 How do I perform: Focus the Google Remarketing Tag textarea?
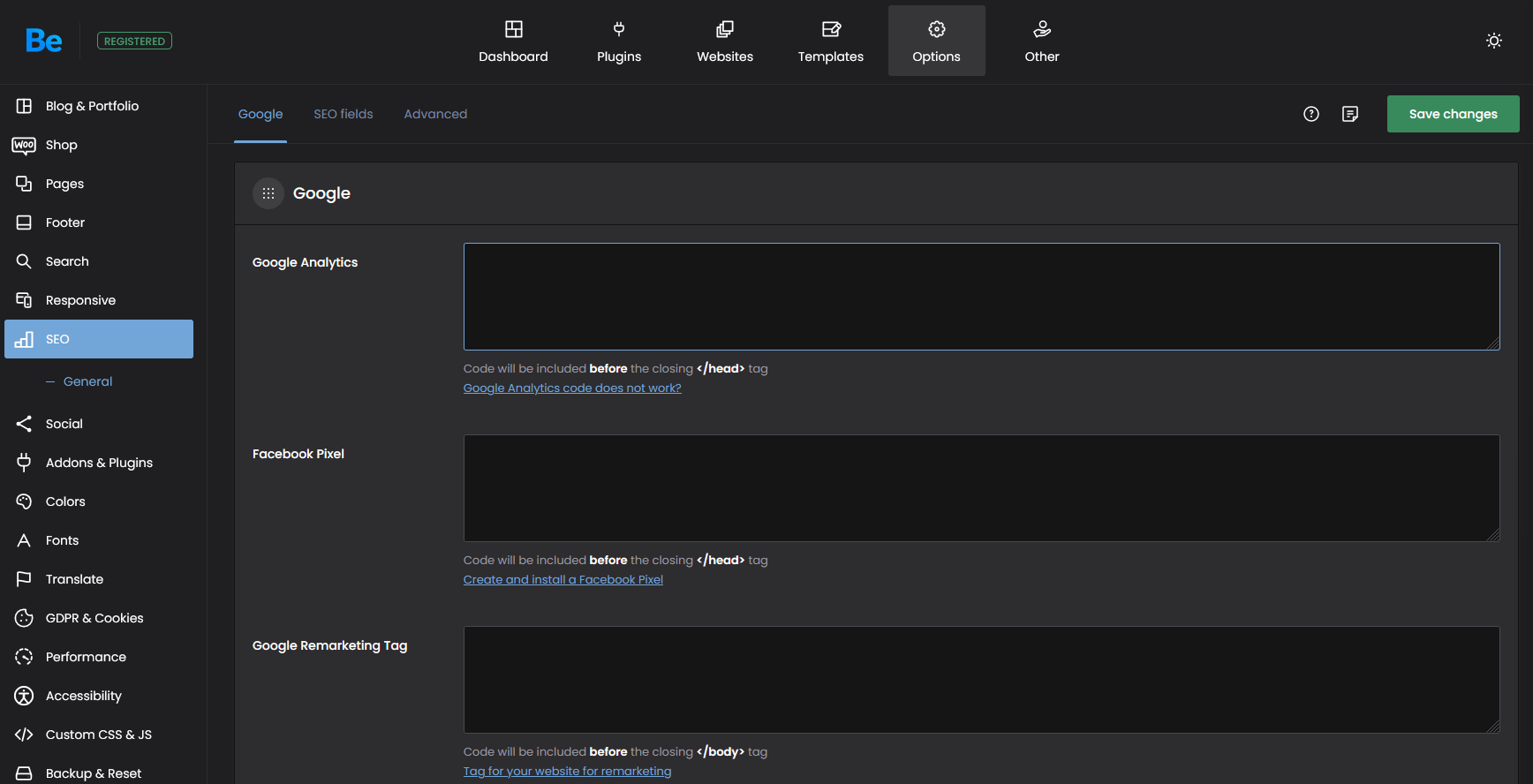(x=982, y=680)
